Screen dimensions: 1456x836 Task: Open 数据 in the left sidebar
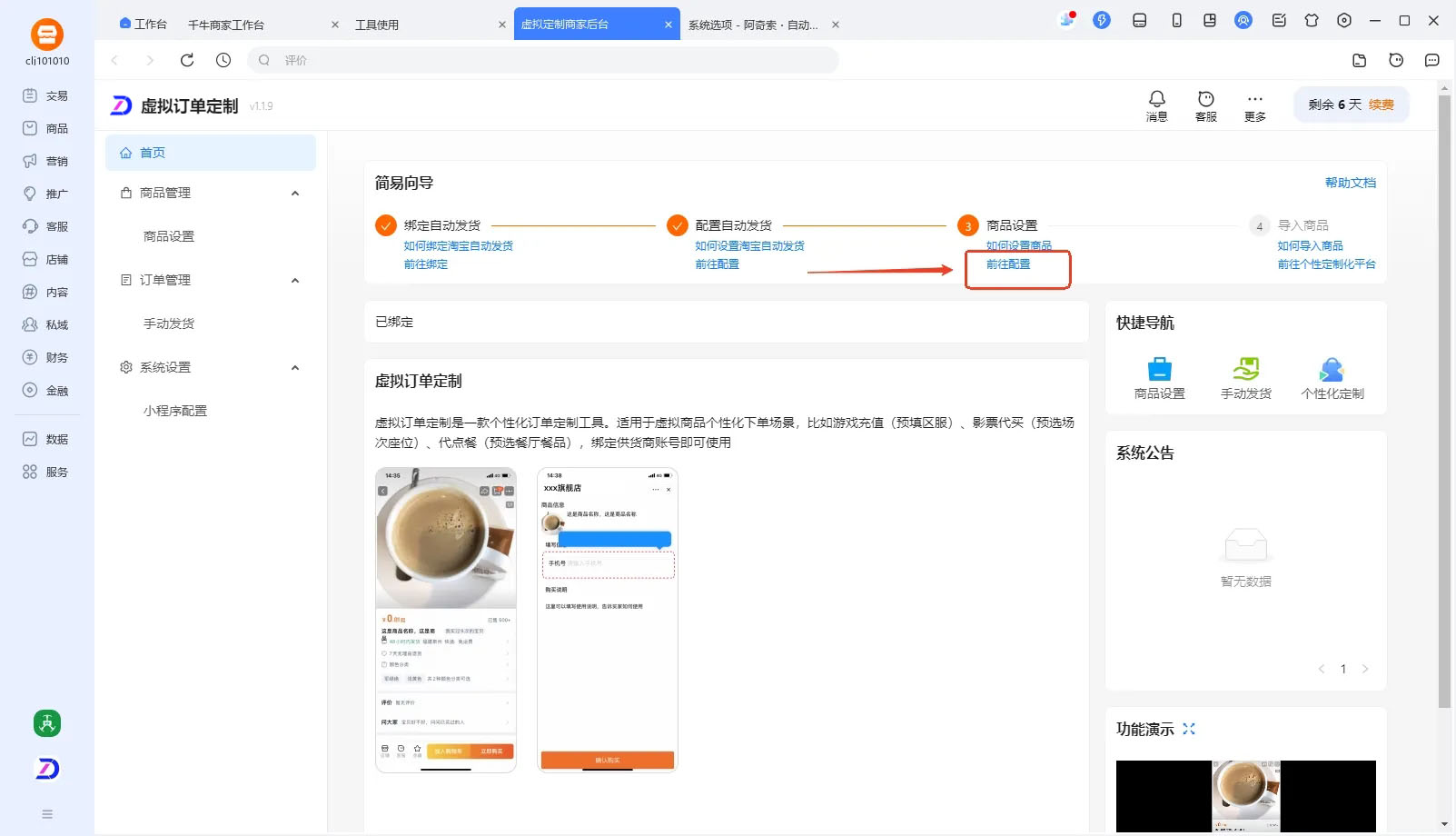[45, 439]
